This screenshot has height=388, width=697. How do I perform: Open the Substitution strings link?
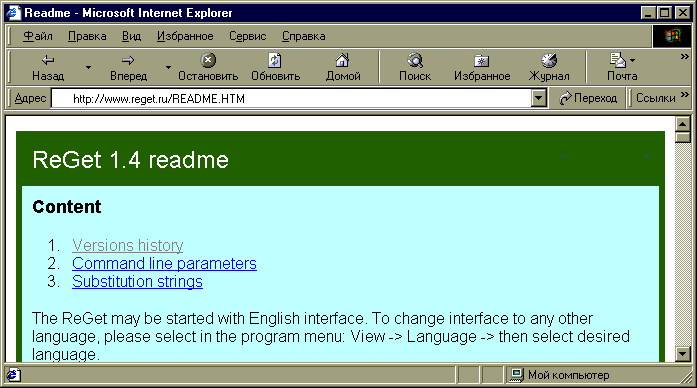(137, 281)
